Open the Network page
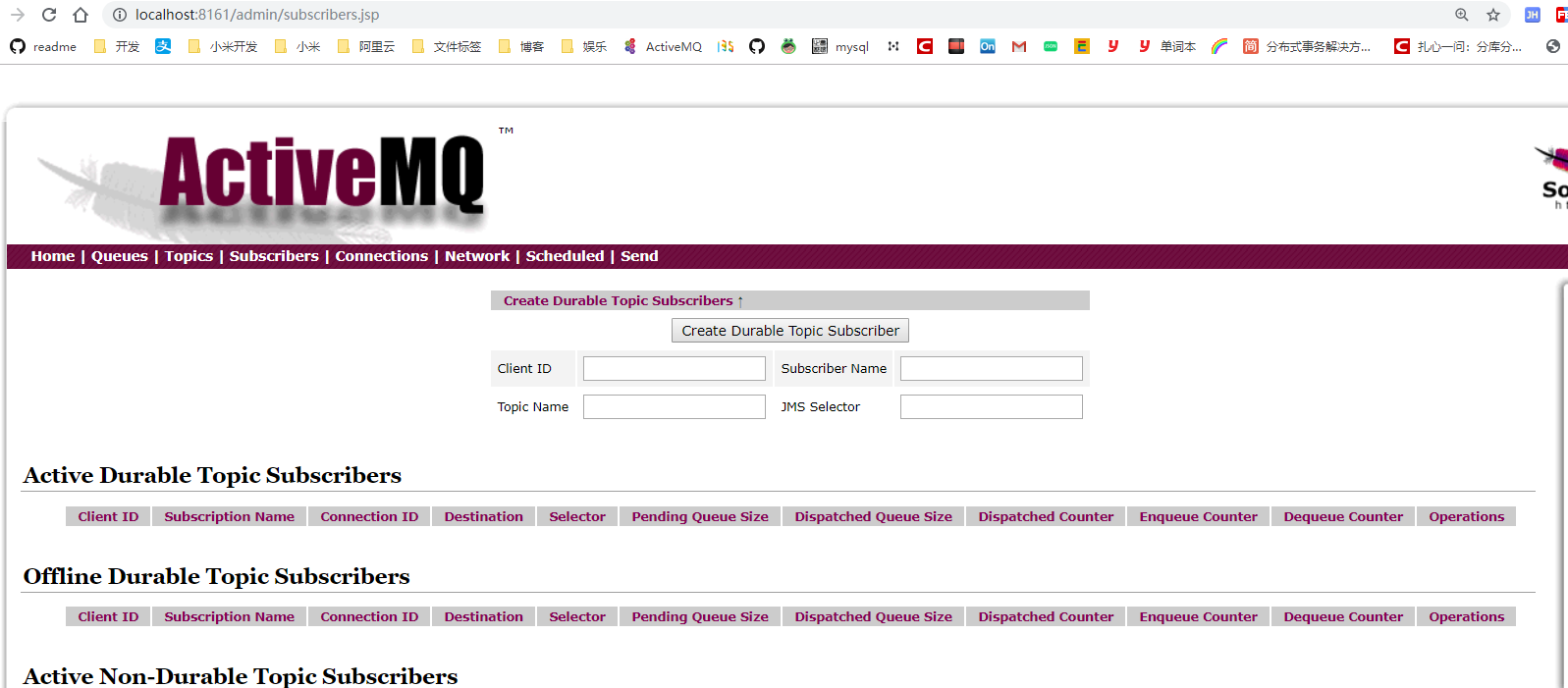1568x688 pixels. pyautogui.click(x=477, y=256)
